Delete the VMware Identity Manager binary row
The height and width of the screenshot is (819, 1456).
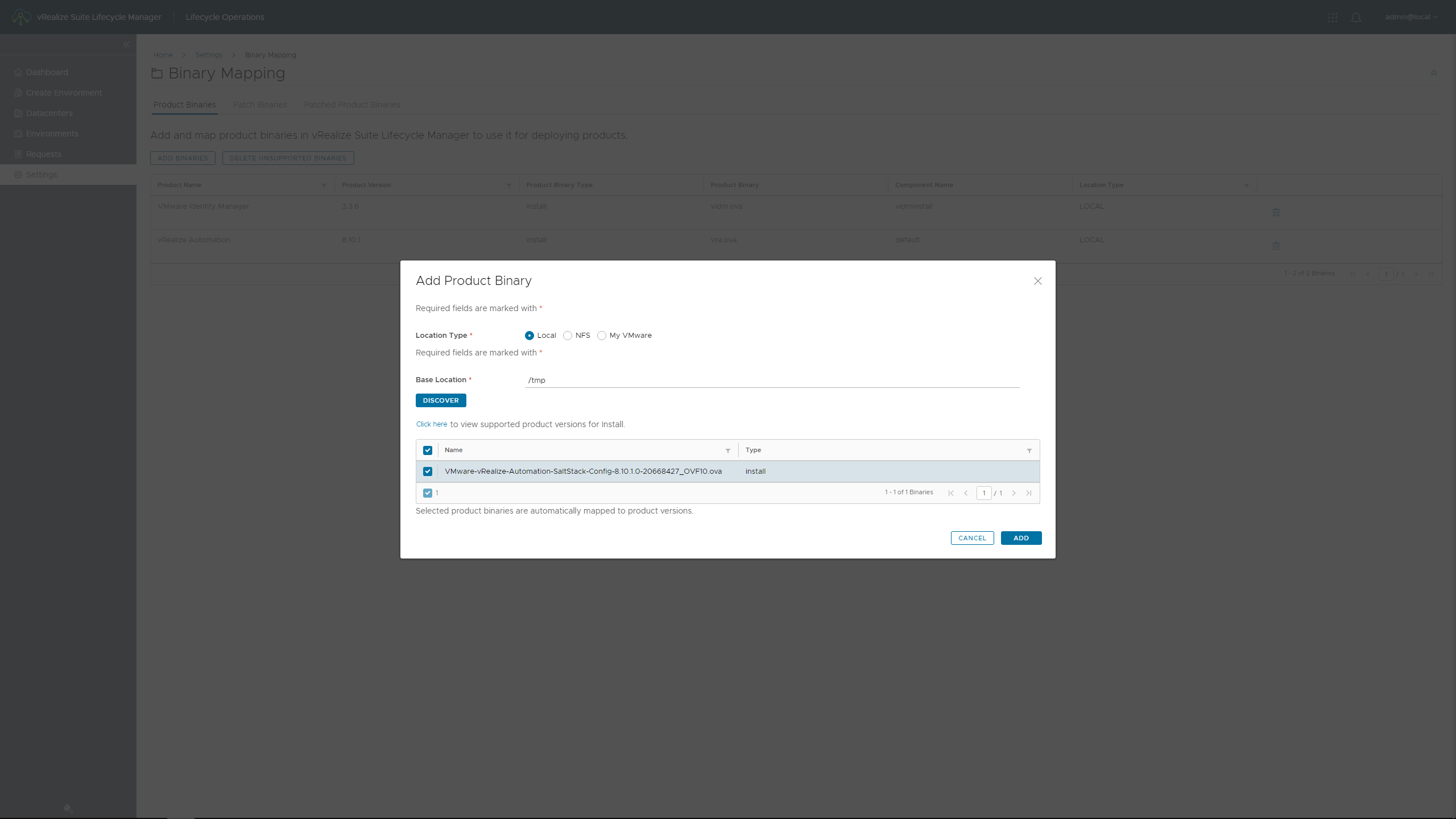coord(1276,212)
